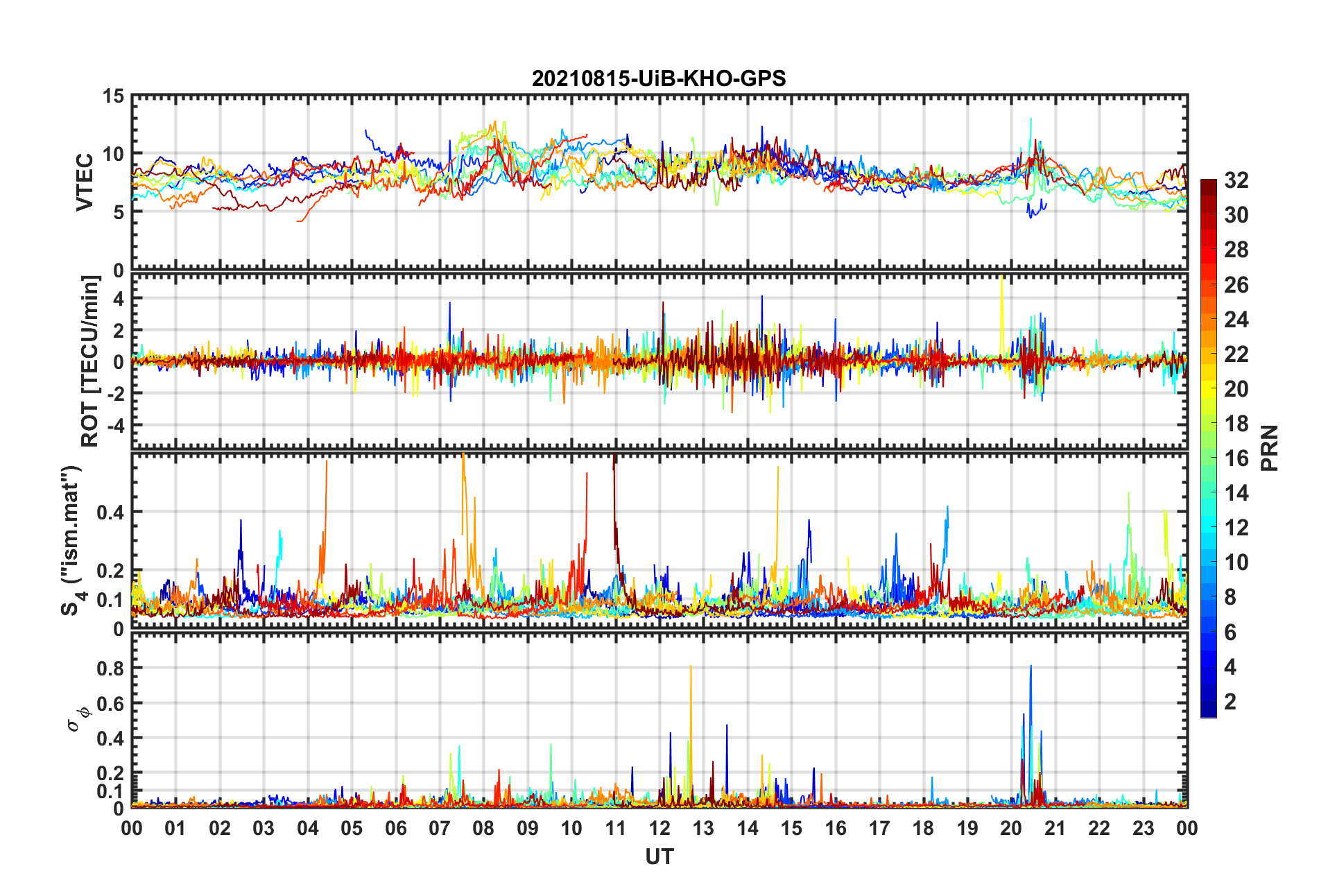
Task: Click the PRN colorbar label
Action: pyautogui.click(x=1269, y=448)
